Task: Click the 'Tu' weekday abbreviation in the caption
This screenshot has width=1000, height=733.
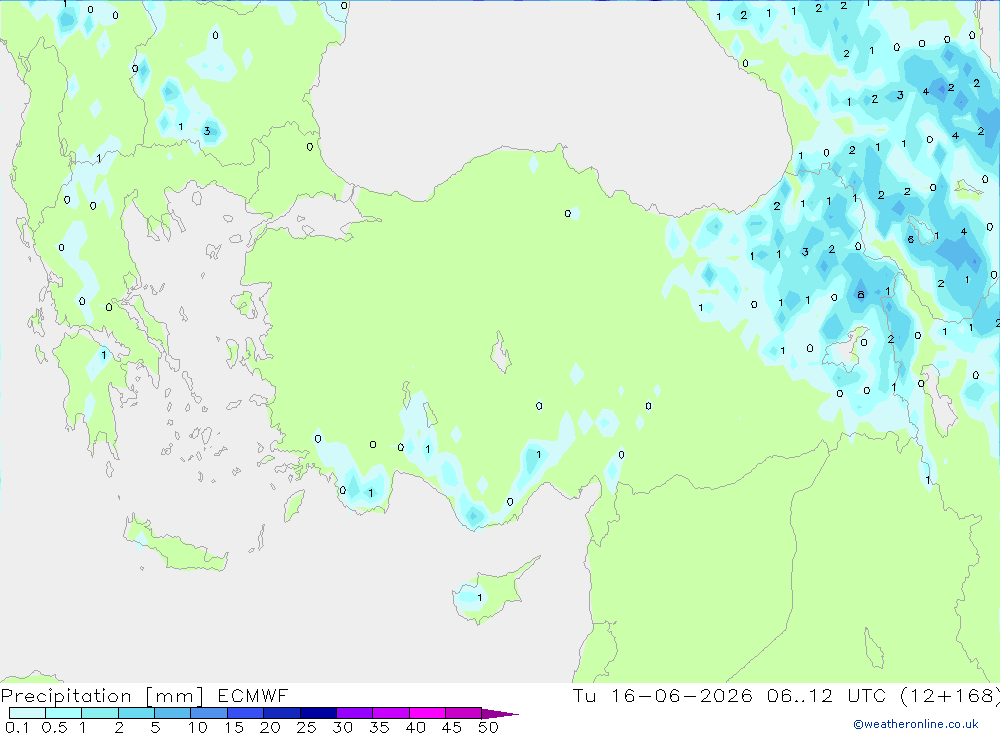Action: [x=584, y=695]
